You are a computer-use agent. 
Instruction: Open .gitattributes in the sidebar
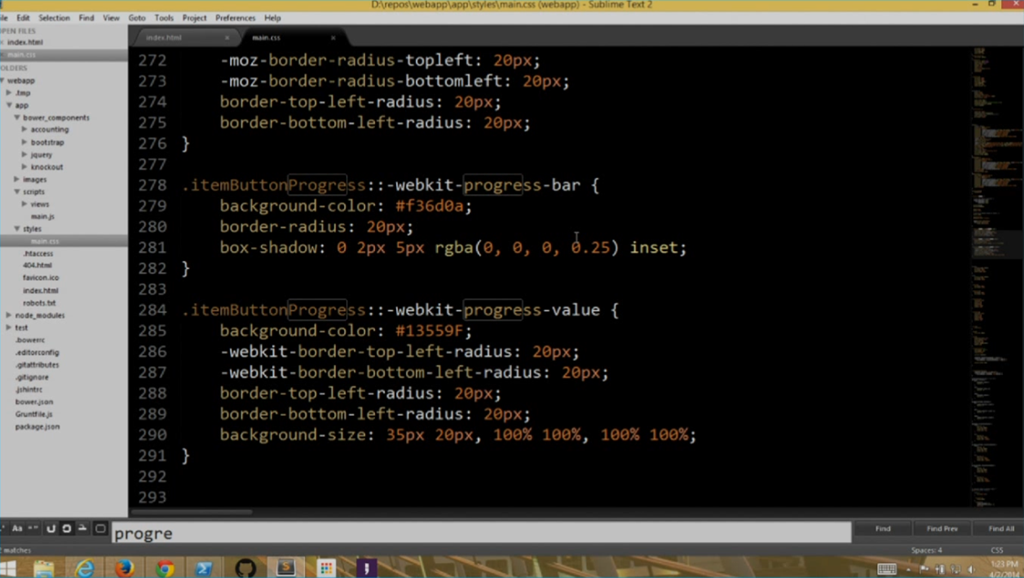[37, 364]
